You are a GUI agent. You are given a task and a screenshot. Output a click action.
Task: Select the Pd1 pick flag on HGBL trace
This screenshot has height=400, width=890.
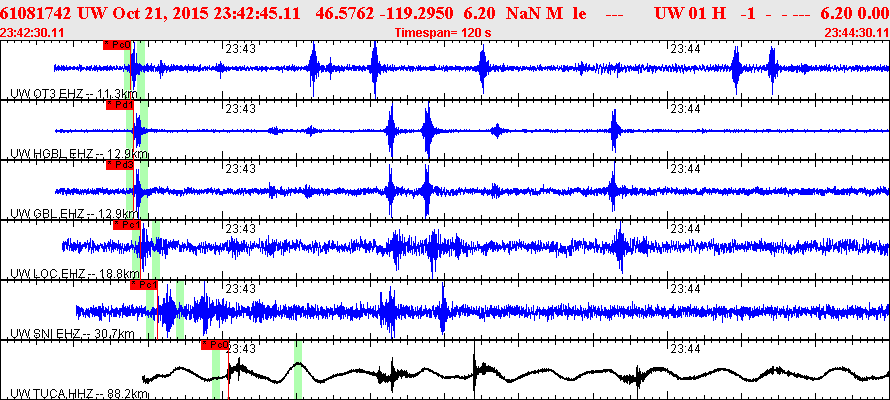pyautogui.click(x=120, y=105)
